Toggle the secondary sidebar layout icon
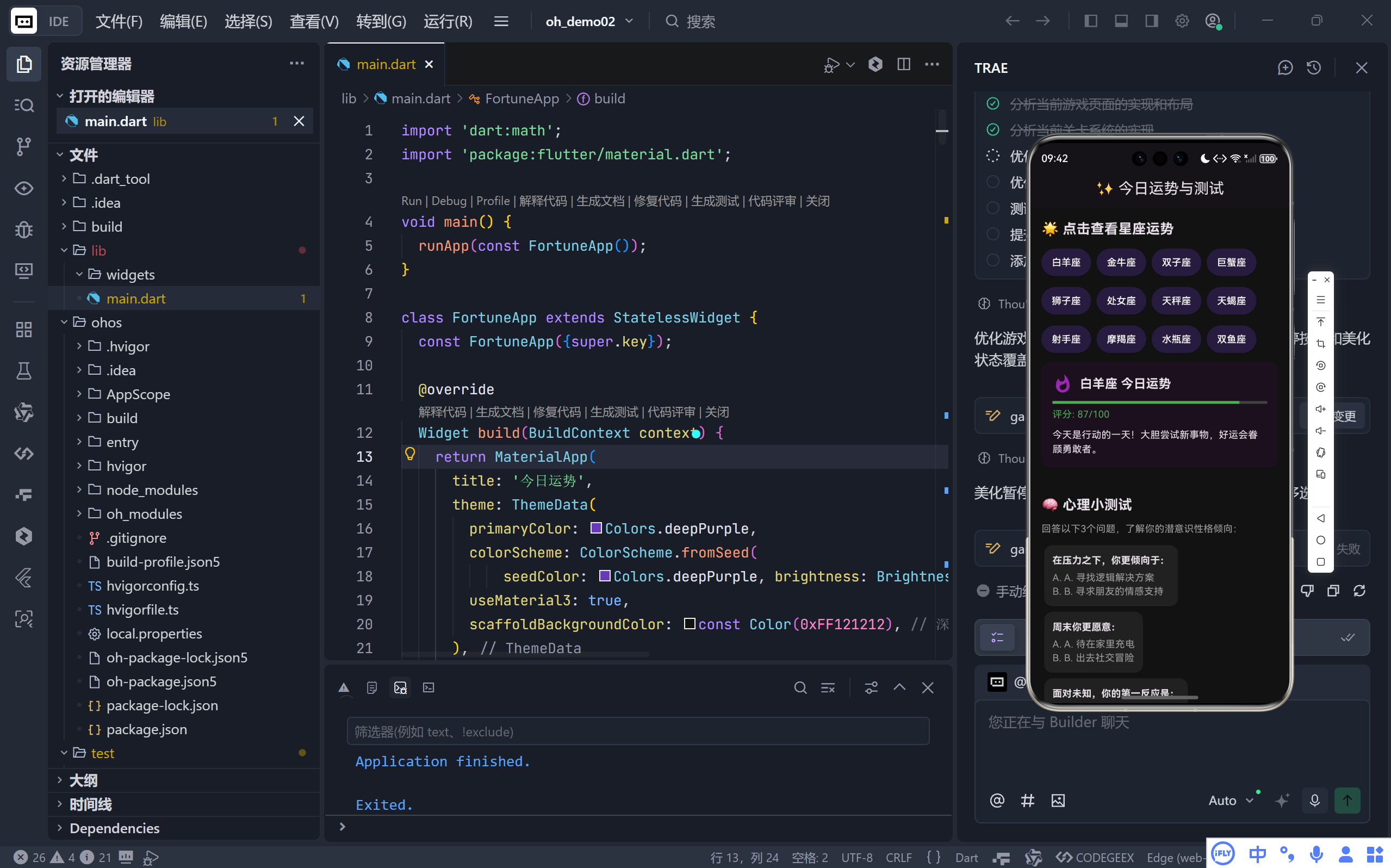 (1151, 21)
